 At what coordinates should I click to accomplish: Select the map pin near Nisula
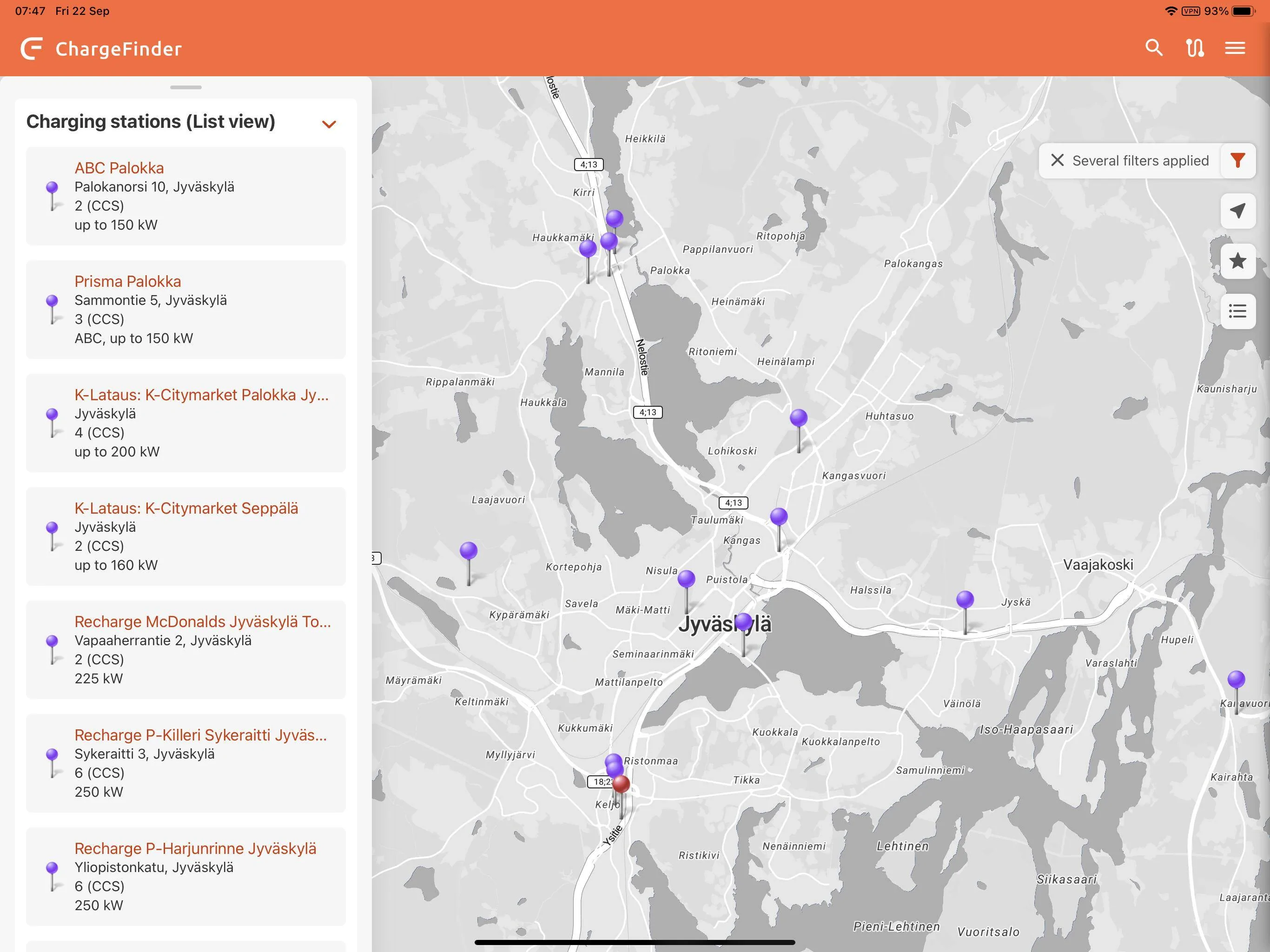click(686, 579)
